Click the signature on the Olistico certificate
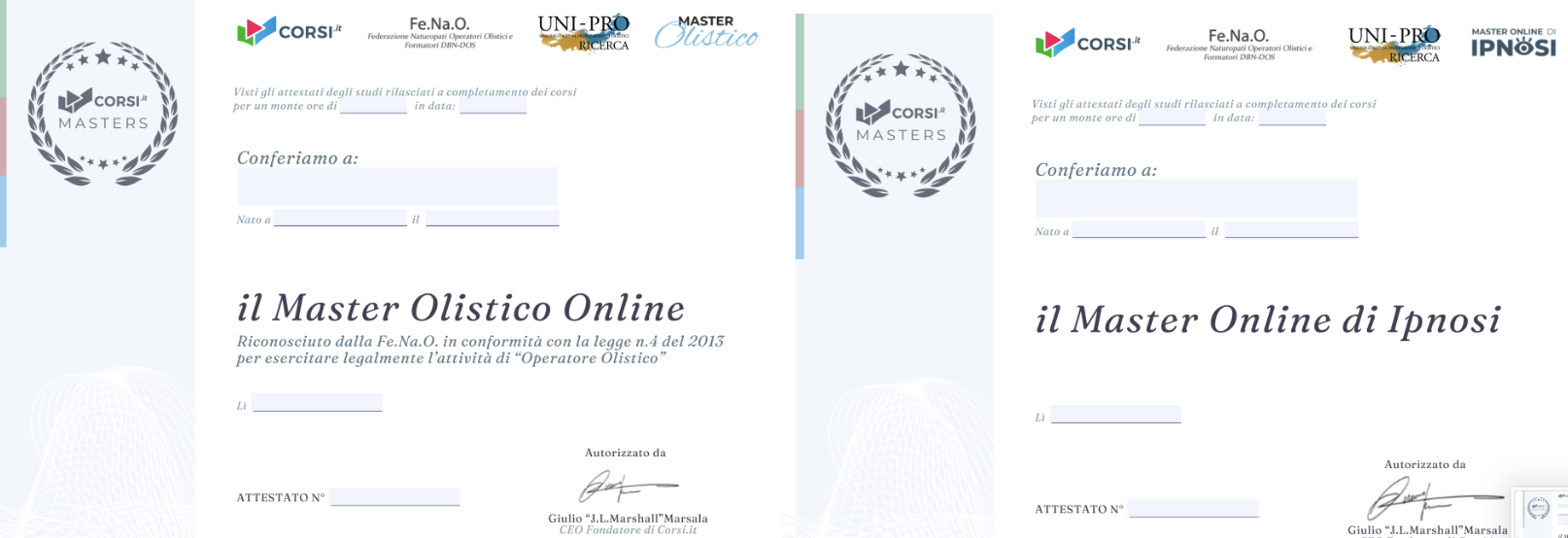This screenshot has height=538, width=1568. point(628,487)
